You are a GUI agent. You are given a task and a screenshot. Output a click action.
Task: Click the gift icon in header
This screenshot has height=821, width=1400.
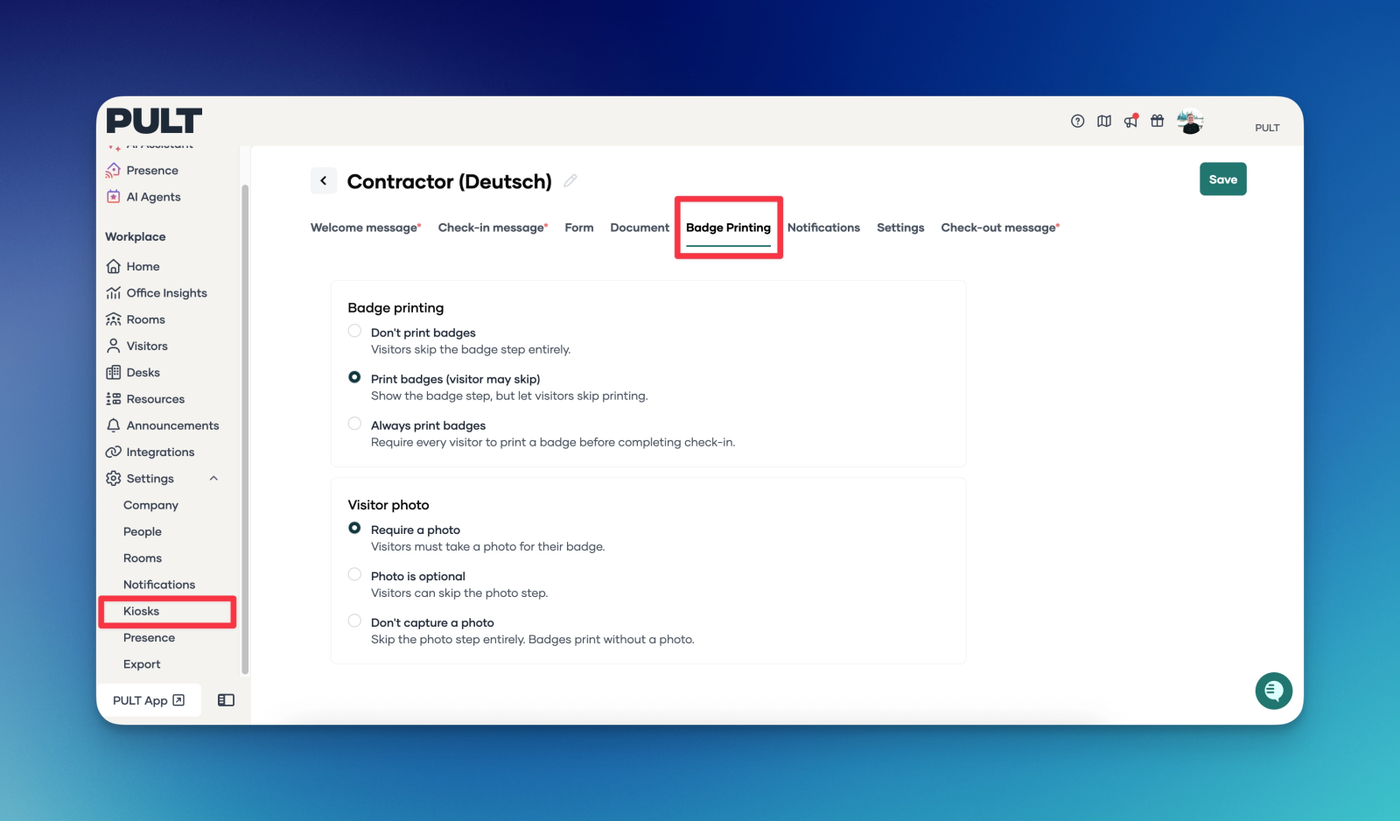(1157, 121)
